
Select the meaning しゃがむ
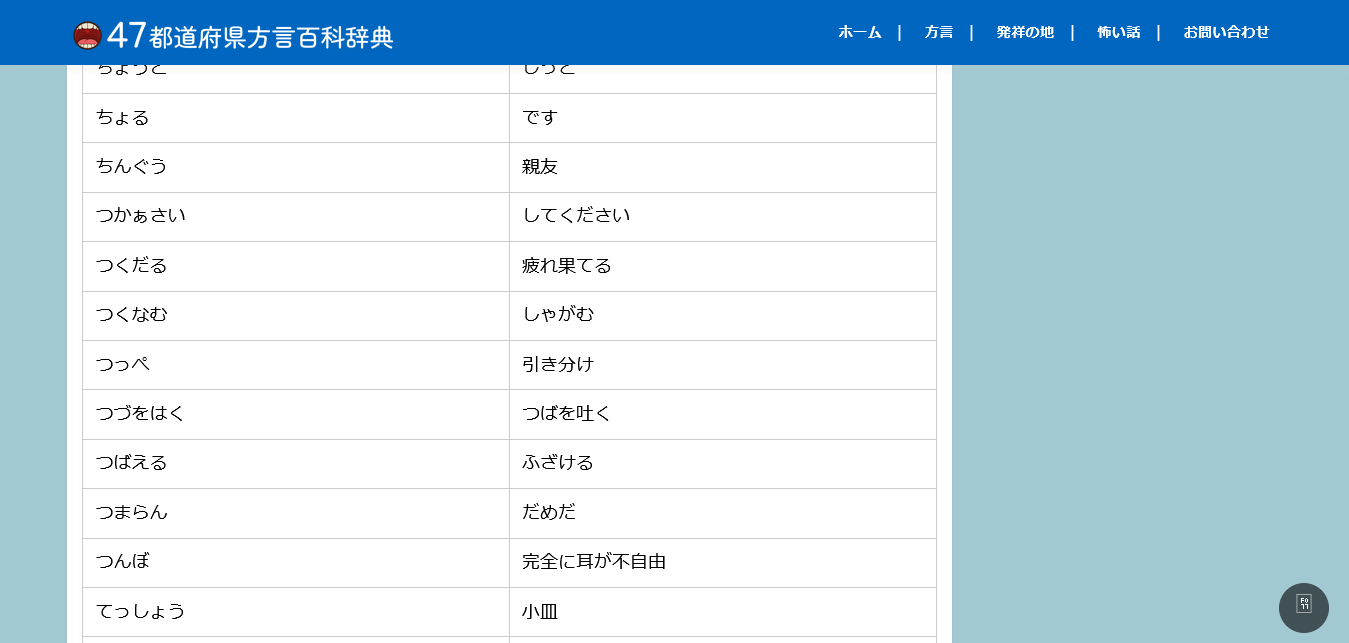click(558, 315)
